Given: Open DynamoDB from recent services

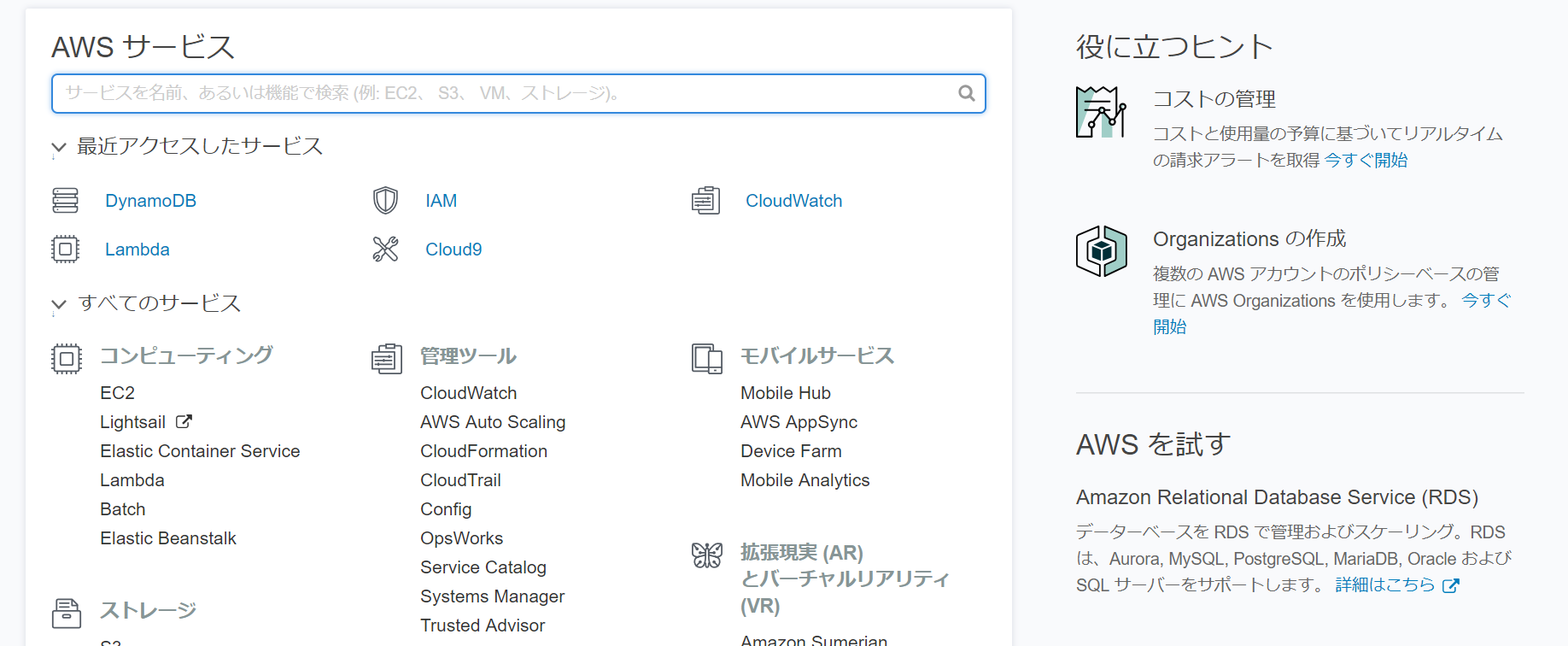Looking at the screenshot, I should pos(150,201).
